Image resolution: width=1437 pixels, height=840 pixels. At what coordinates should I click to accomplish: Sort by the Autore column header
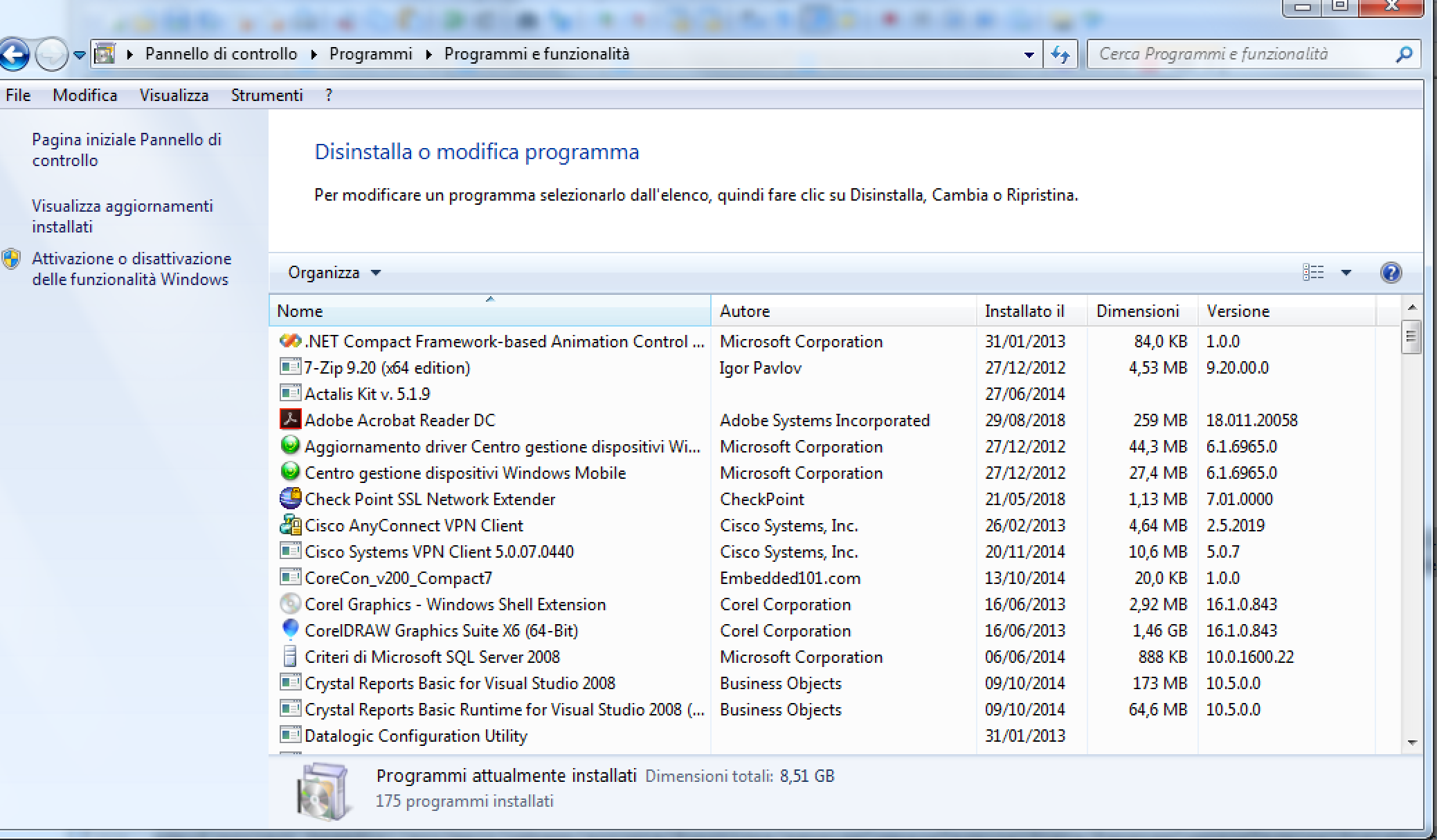coord(844,311)
